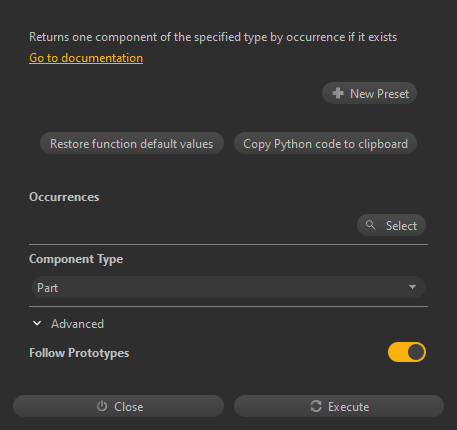The height and width of the screenshot is (430, 457).
Task: Disable the Follow Prototypes toggle
Action: pos(407,352)
